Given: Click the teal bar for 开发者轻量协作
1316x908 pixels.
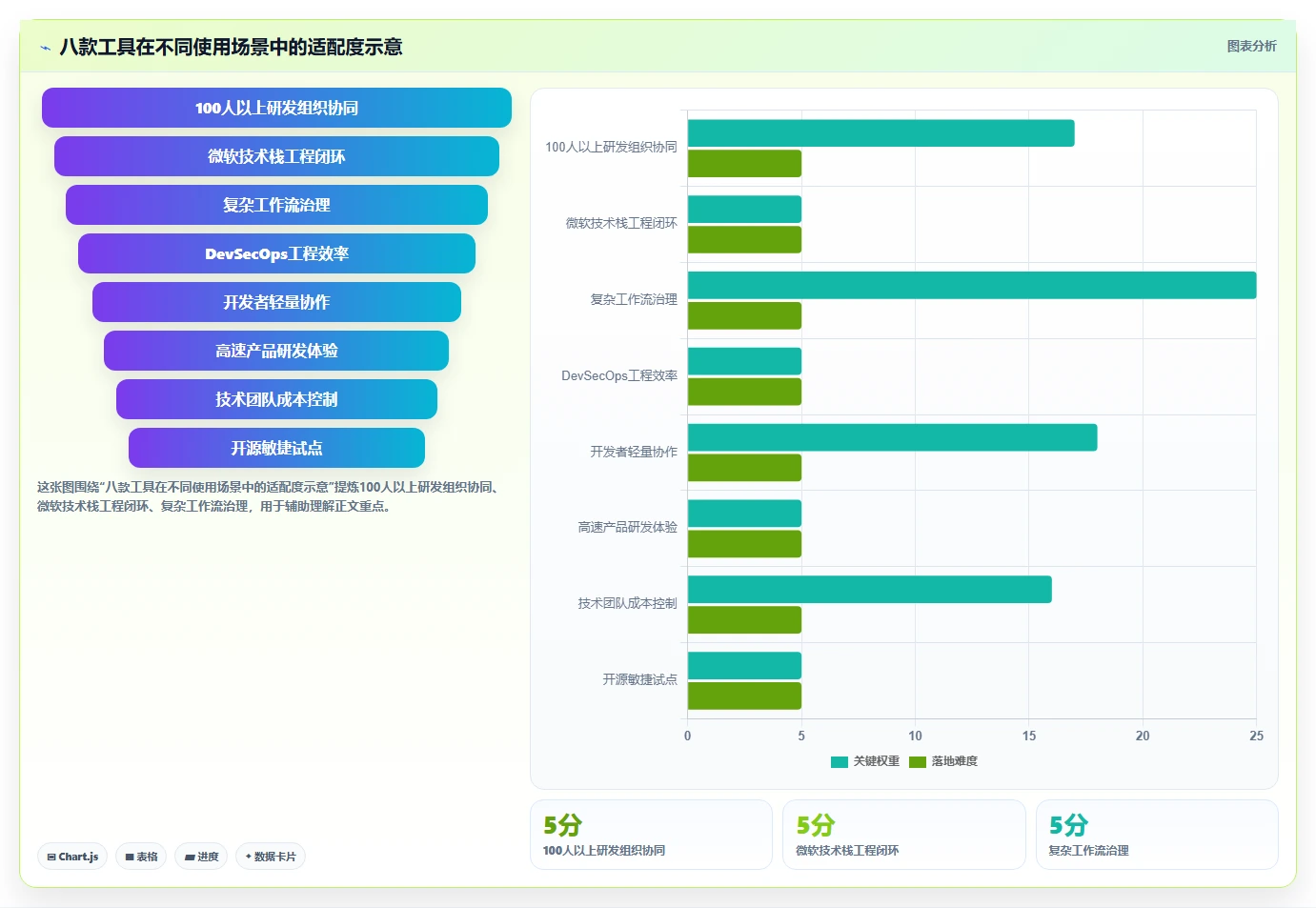Looking at the screenshot, I should (893, 437).
